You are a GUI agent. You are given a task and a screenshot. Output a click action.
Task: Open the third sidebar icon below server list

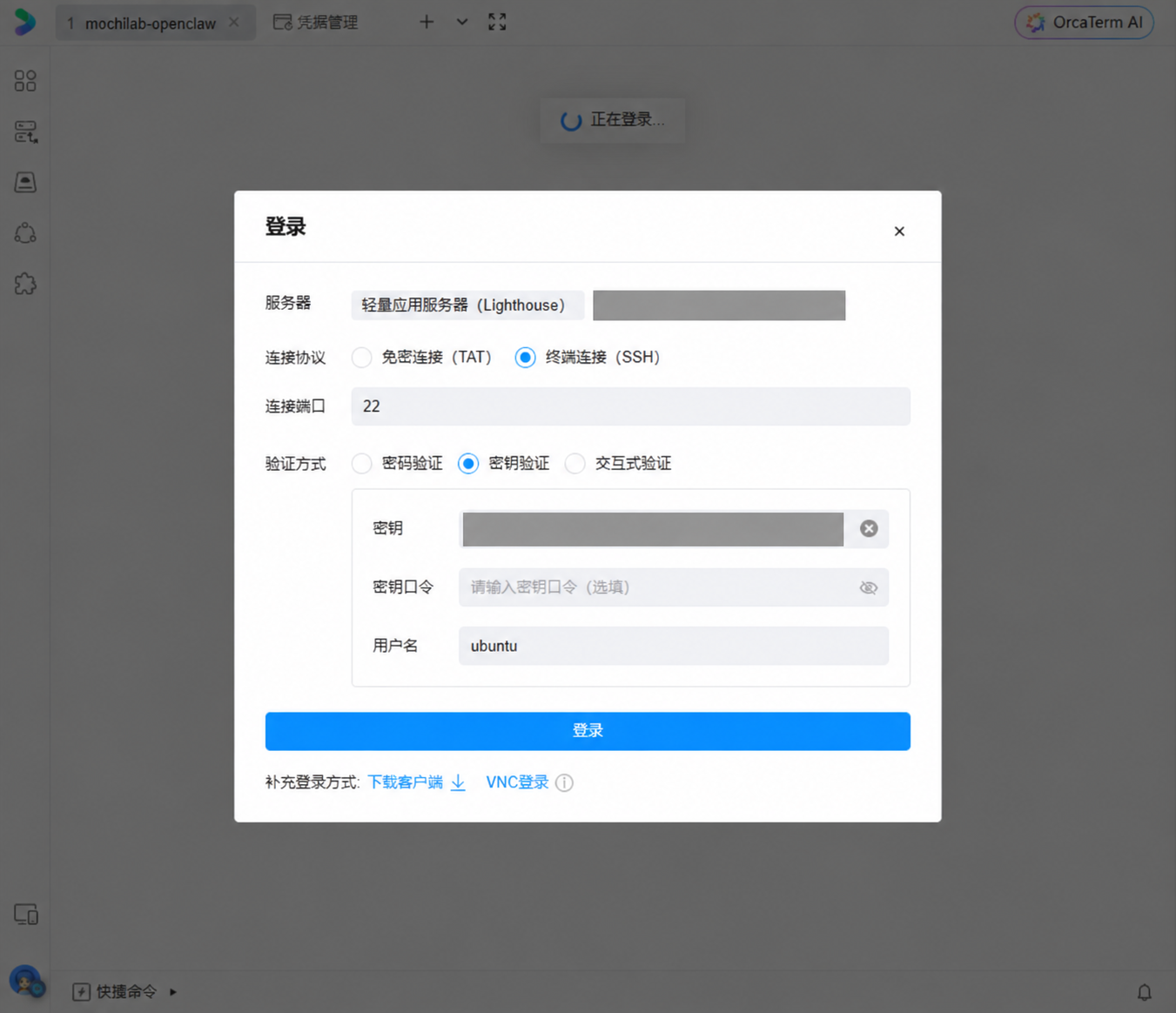coord(25,182)
